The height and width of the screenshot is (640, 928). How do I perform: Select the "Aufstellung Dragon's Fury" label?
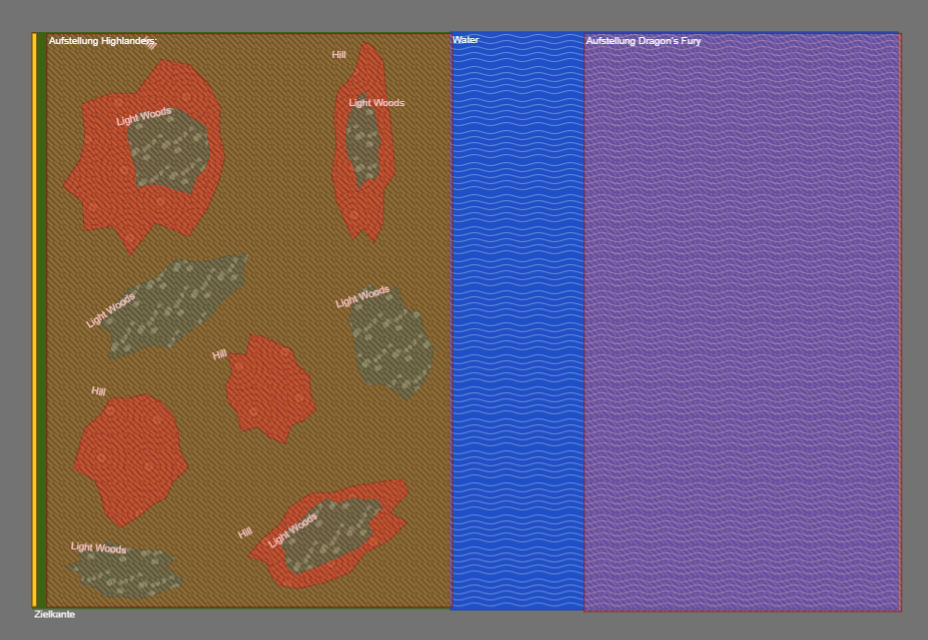[x=643, y=41]
